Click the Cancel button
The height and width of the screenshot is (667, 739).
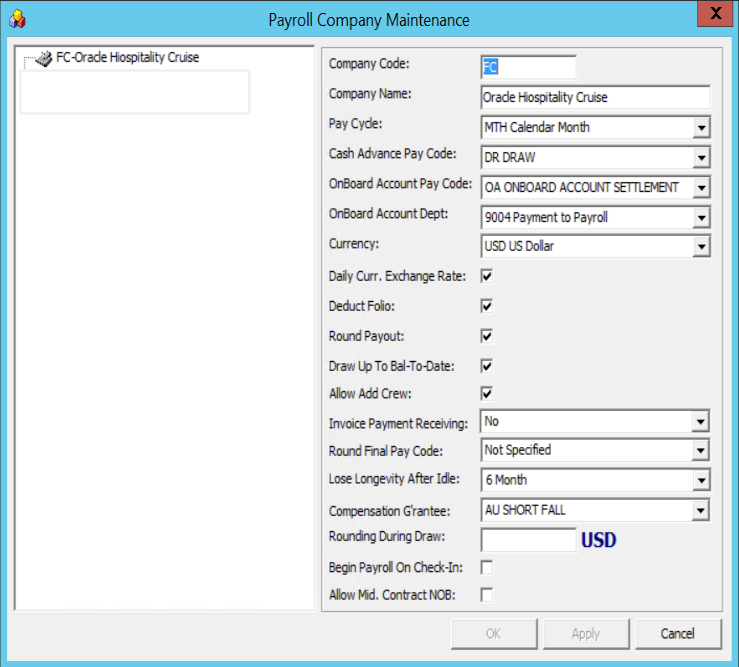(x=678, y=634)
